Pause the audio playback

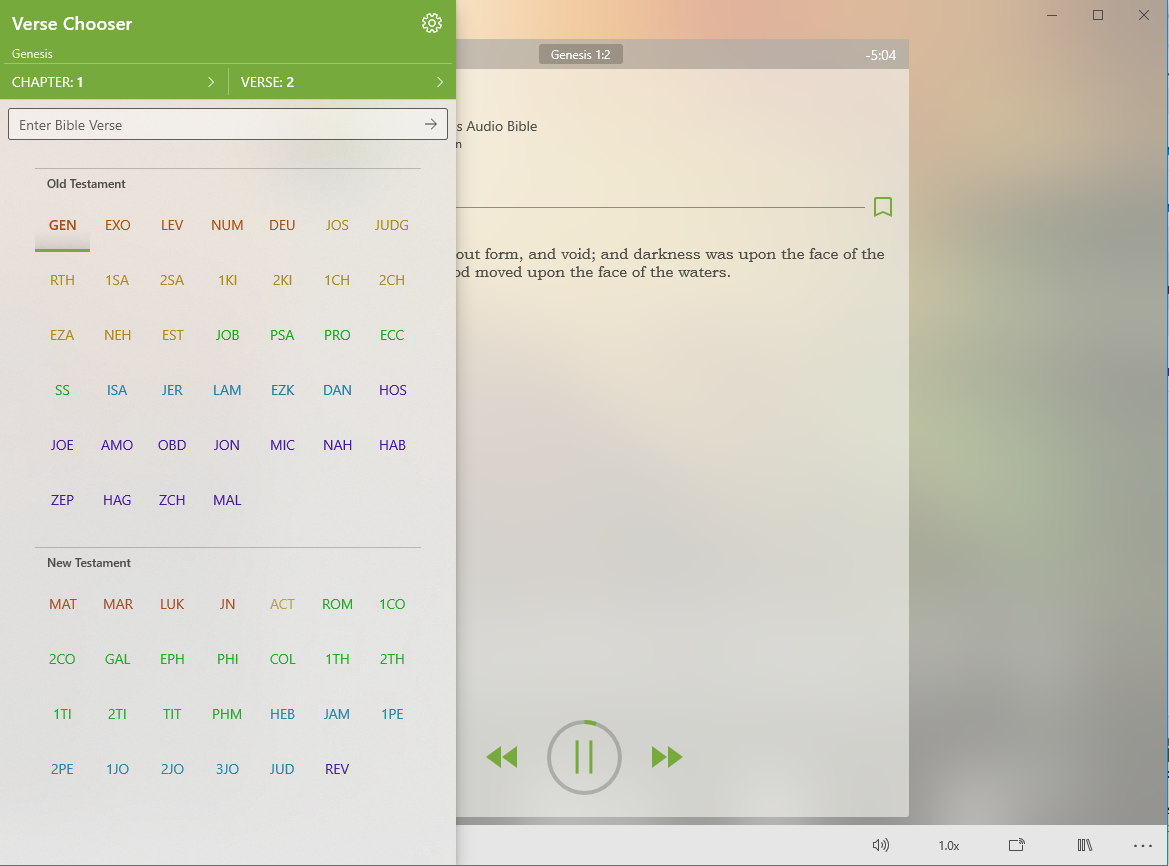tap(584, 757)
